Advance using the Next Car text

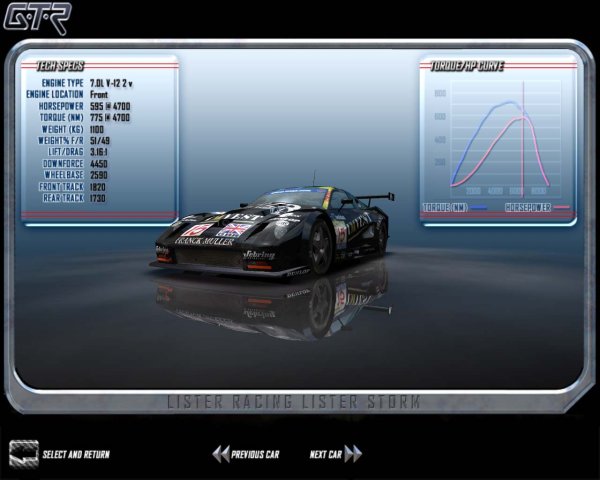click(x=325, y=454)
